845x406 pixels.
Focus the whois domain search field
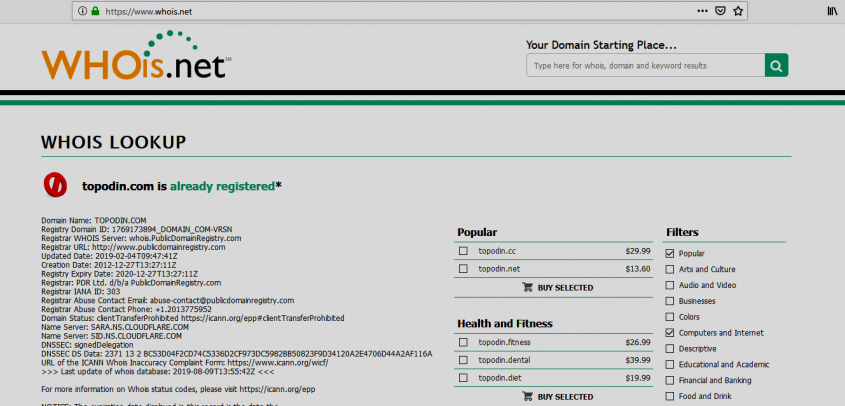pos(645,66)
